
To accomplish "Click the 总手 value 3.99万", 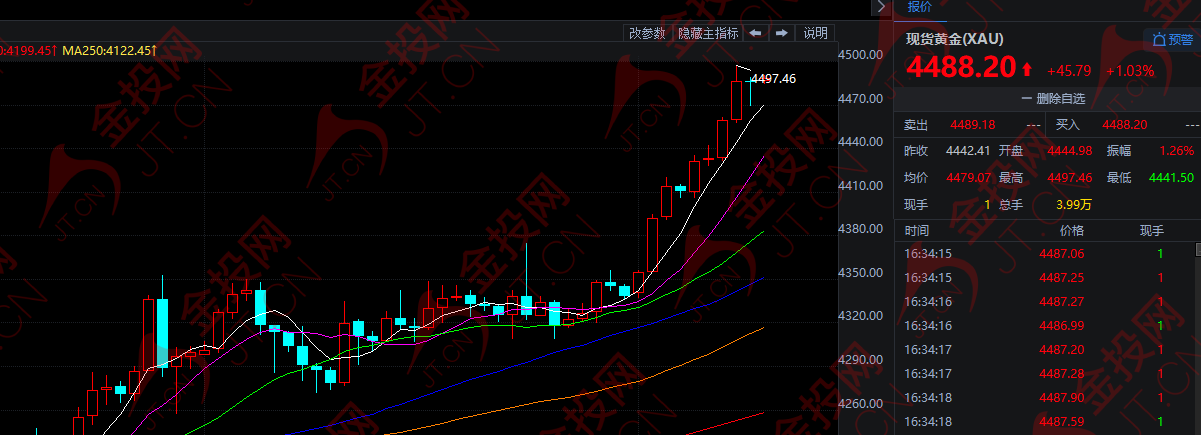I will pos(1073,205).
